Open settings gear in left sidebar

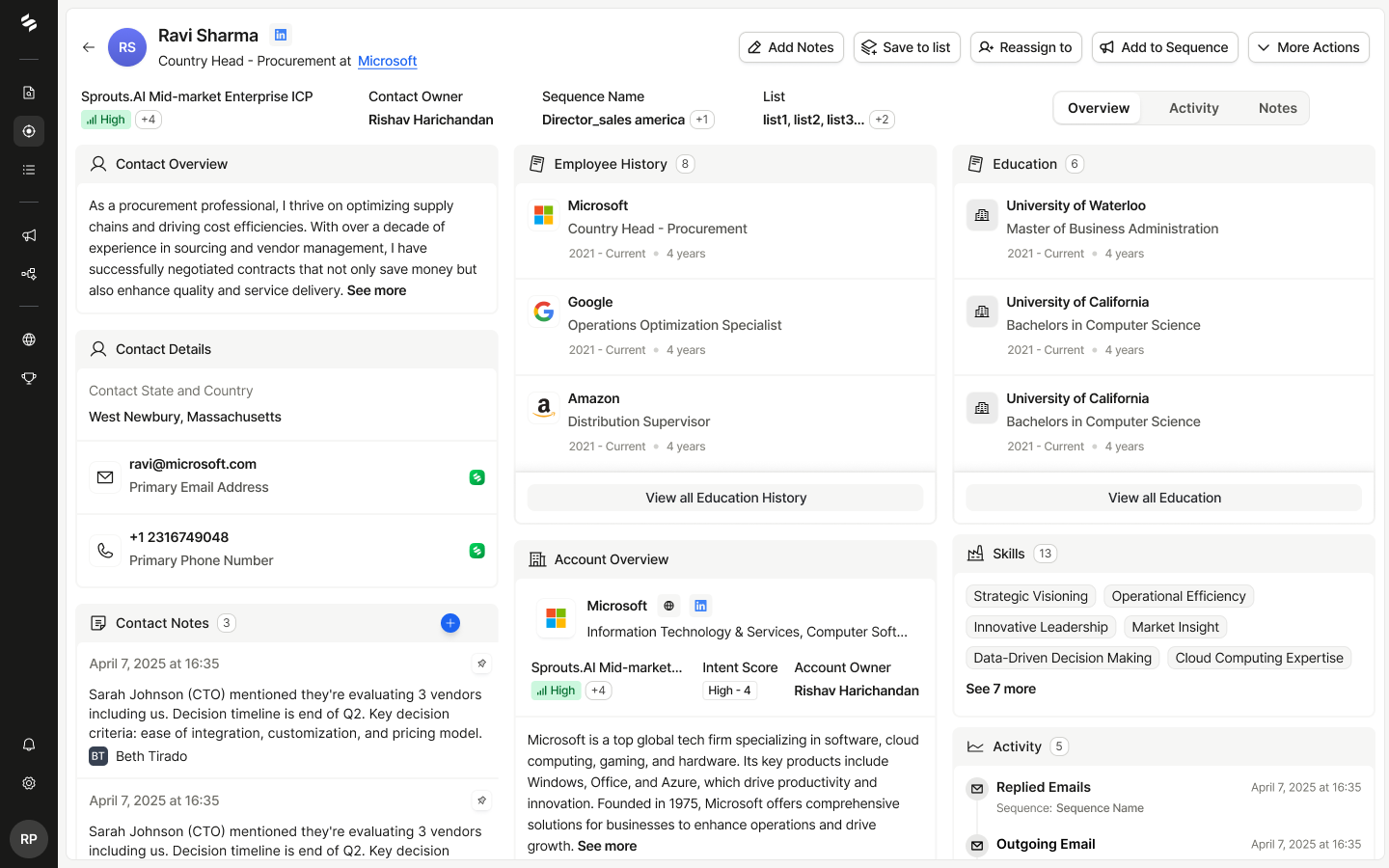click(29, 783)
